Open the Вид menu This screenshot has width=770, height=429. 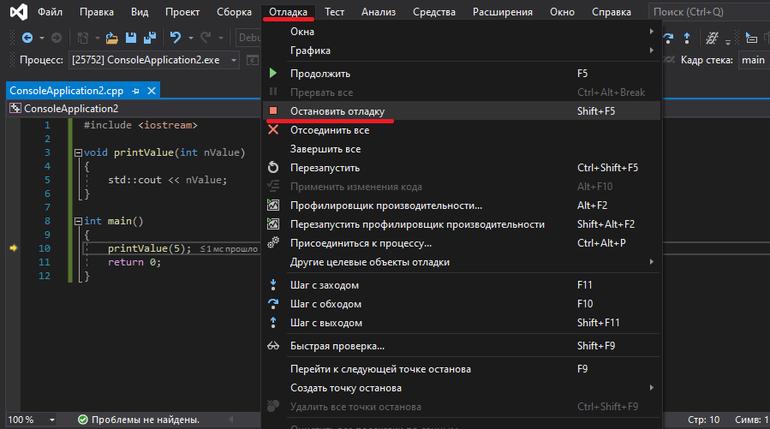tap(139, 12)
